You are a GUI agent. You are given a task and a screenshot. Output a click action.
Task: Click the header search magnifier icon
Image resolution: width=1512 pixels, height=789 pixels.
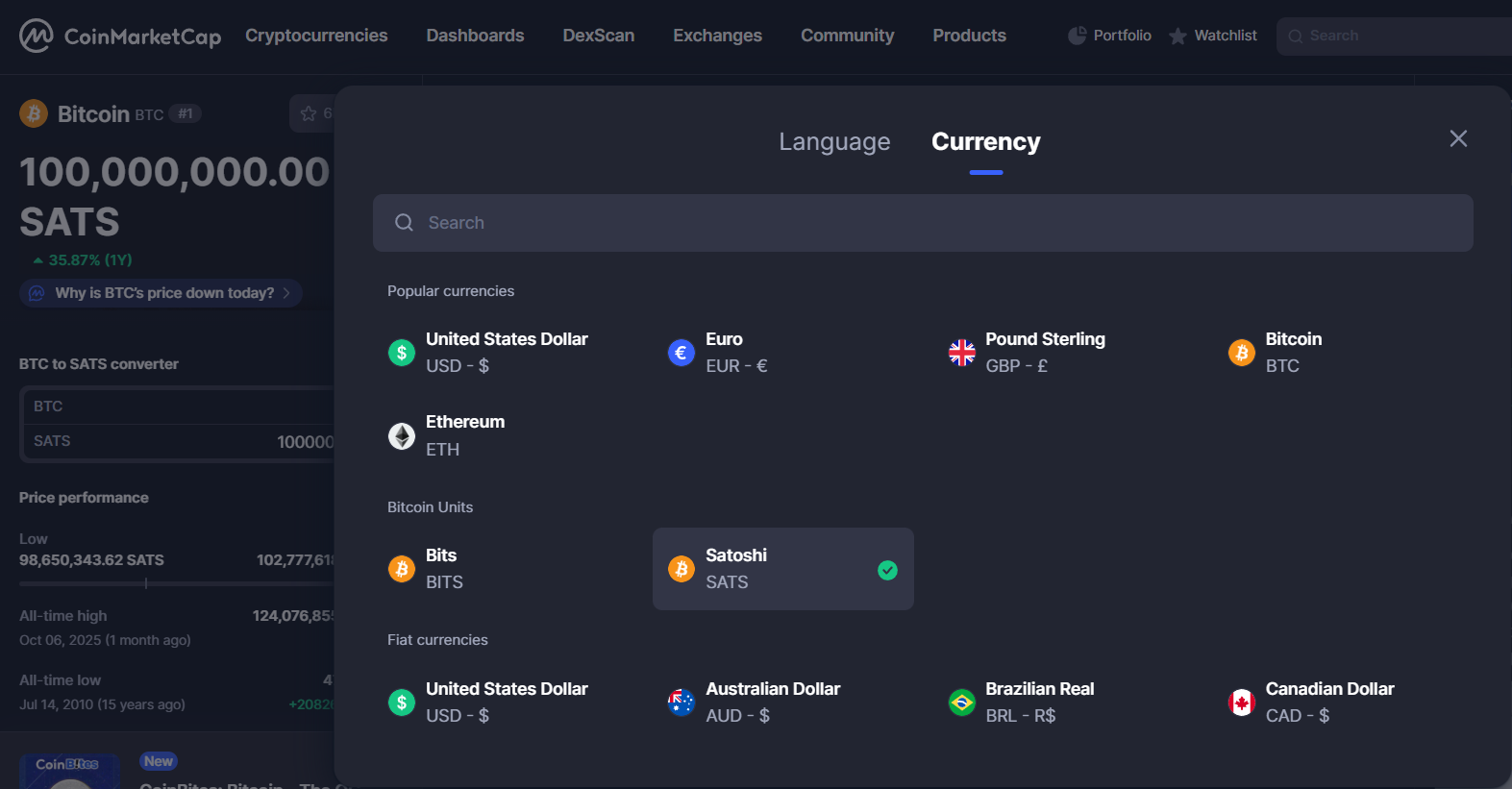pyautogui.click(x=1296, y=37)
